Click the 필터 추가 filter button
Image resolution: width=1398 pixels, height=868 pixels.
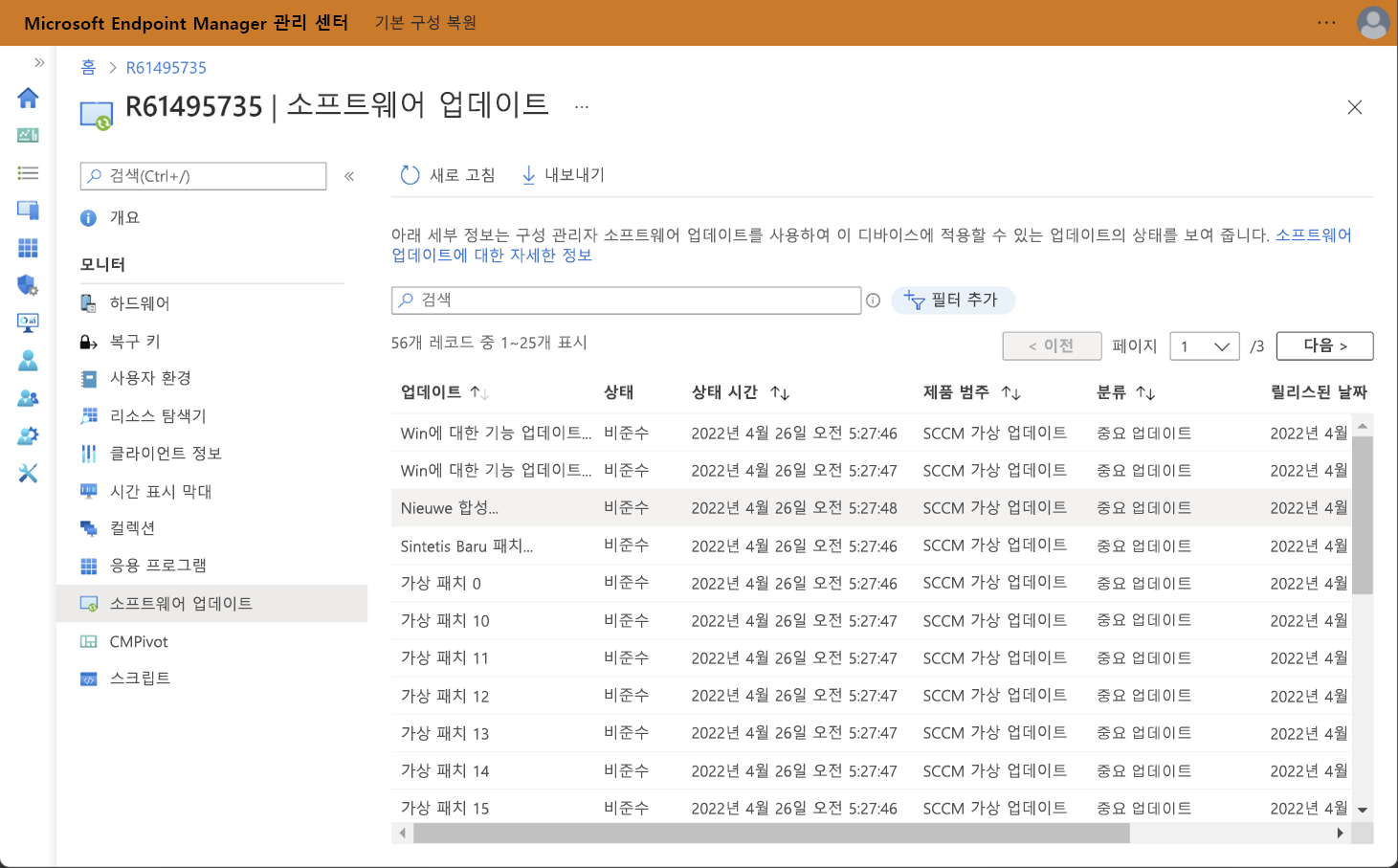tap(953, 300)
